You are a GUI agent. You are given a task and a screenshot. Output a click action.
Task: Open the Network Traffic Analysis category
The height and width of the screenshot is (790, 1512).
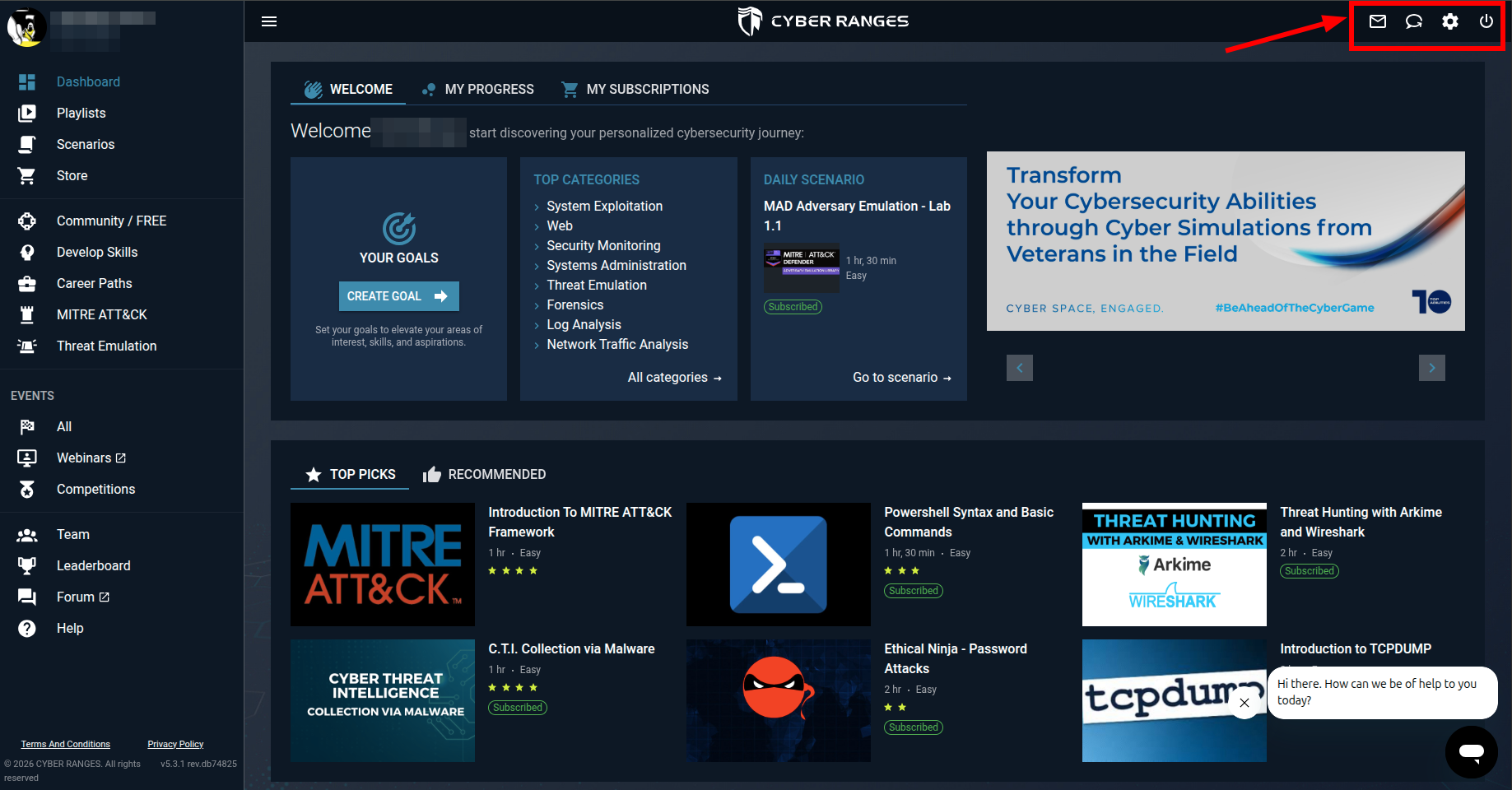(x=617, y=345)
